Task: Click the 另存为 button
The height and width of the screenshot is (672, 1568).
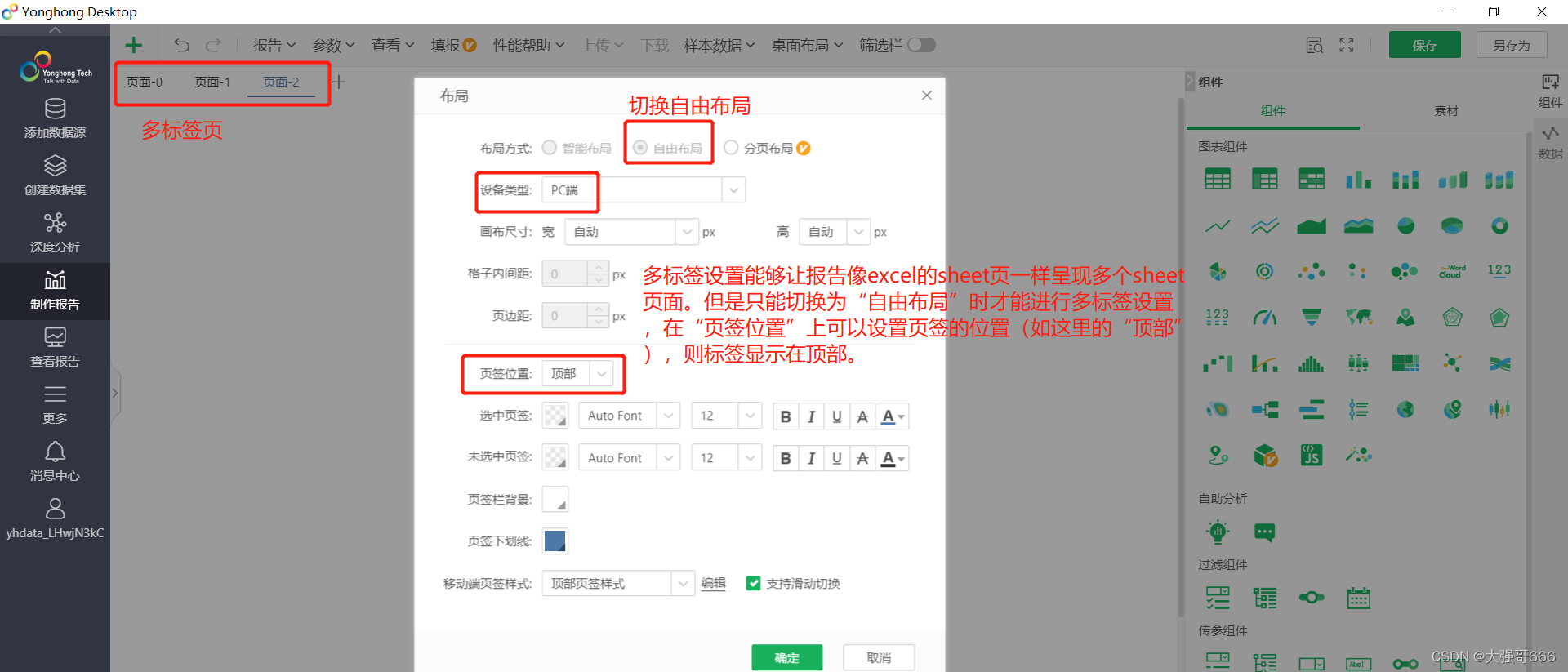Action: [x=1512, y=45]
